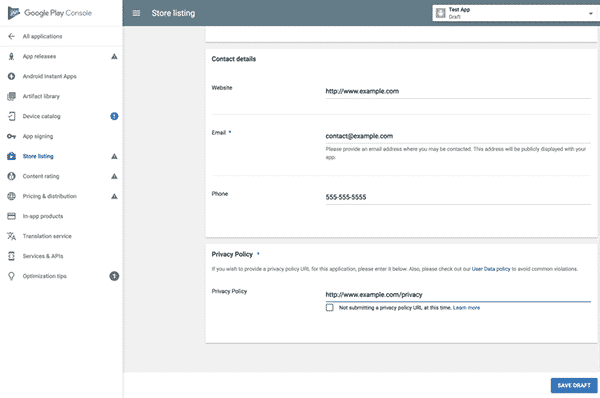Click the Test App icon thumbnail

(441, 13)
